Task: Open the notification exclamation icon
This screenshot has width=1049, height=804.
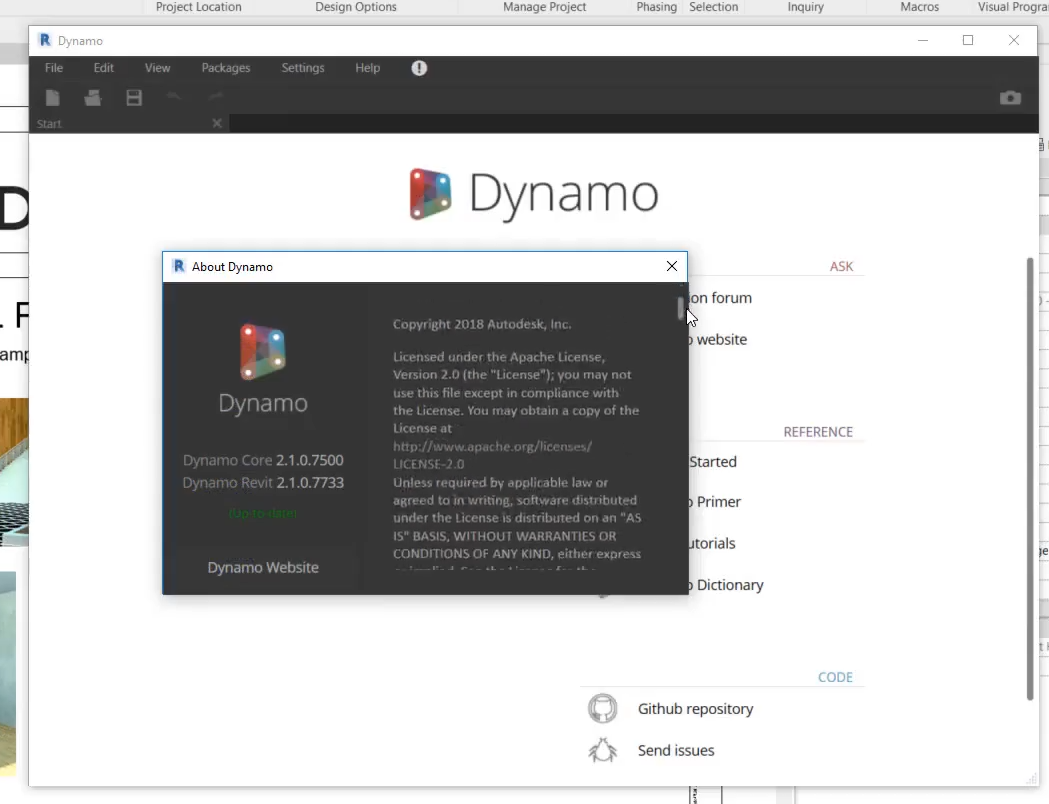Action: 419,68
